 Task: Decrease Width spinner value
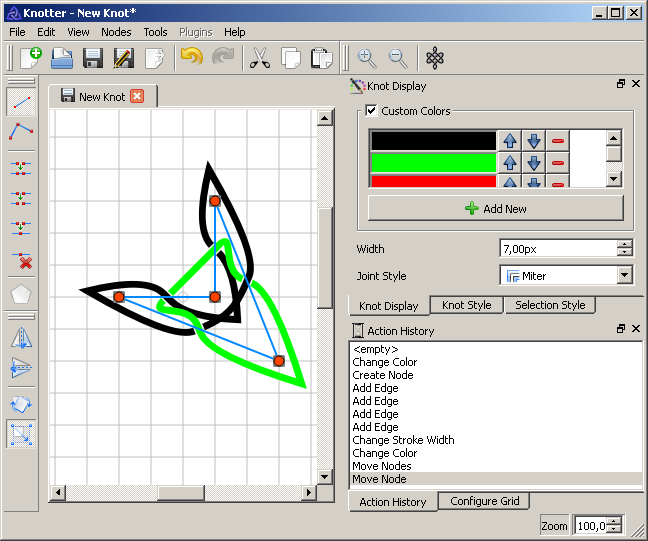pyautogui.click(x=624, y=253)
